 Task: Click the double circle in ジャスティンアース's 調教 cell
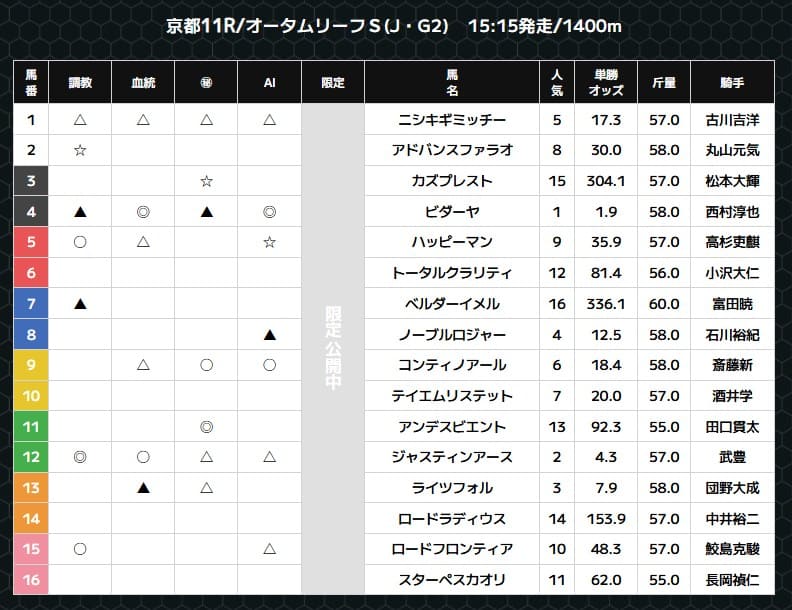[x=80, y=457]
